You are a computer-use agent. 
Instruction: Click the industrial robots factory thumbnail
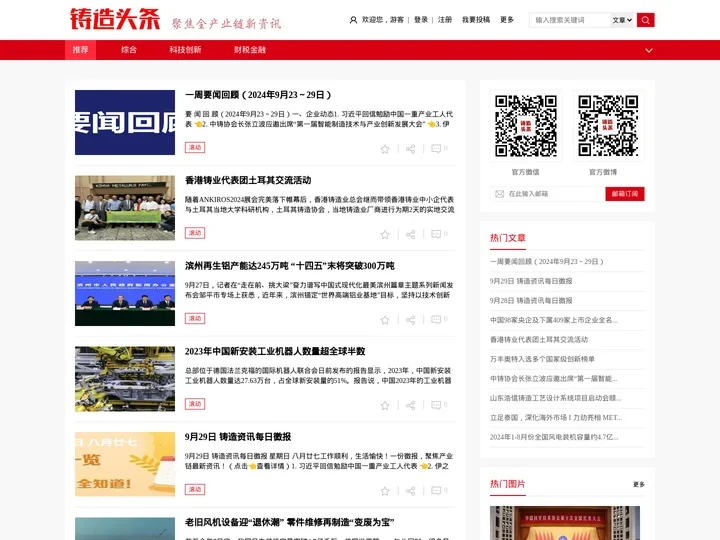click(x=125, y=379)
